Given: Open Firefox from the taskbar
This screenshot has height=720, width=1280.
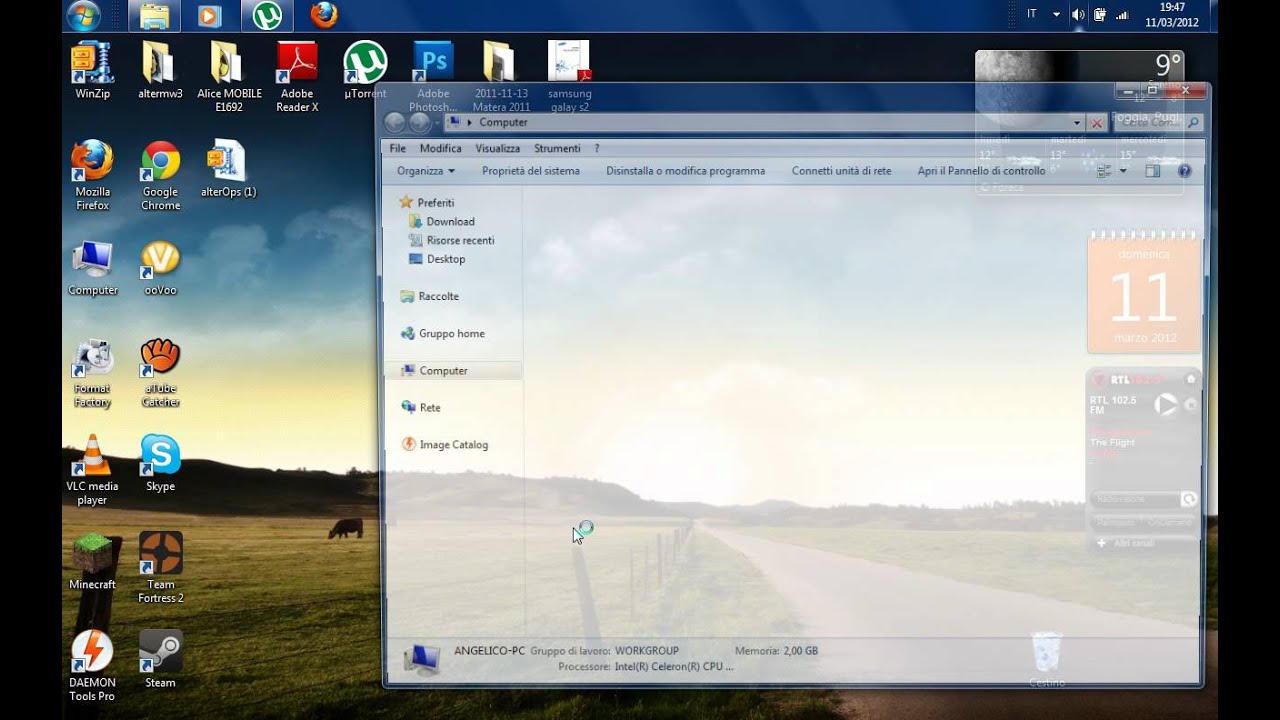Looking at the screenshot, I should click(323, 15).
